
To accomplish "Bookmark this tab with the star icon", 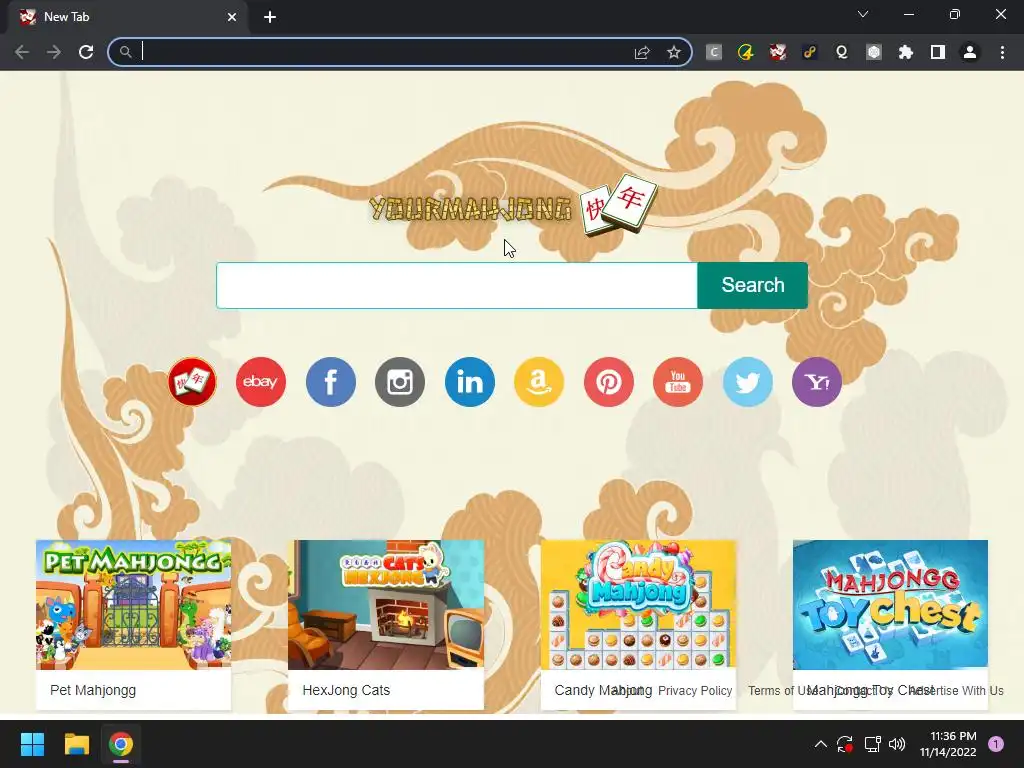I will (x=674, y=52).
